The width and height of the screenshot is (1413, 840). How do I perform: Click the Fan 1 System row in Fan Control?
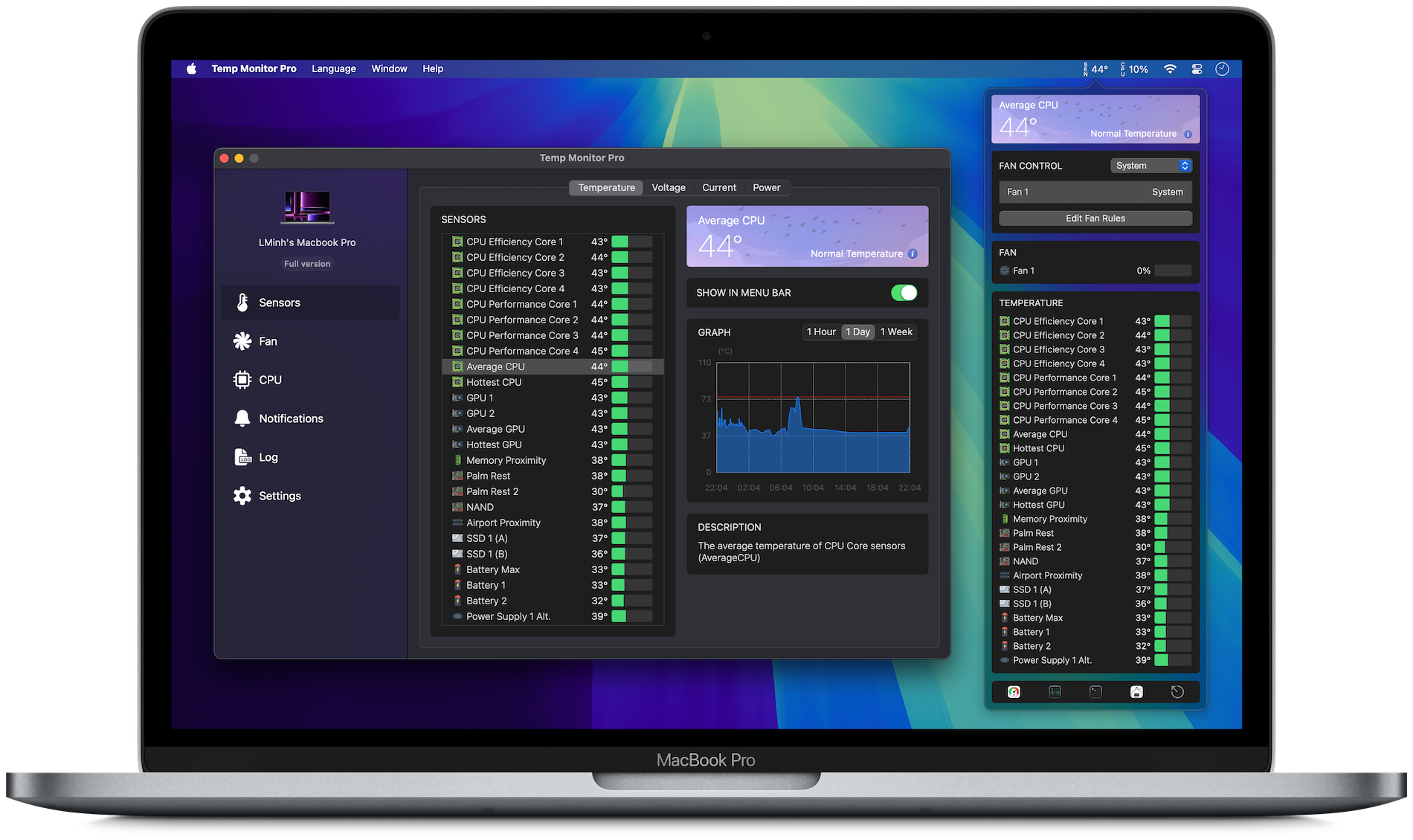click(x=1095, y=192)
